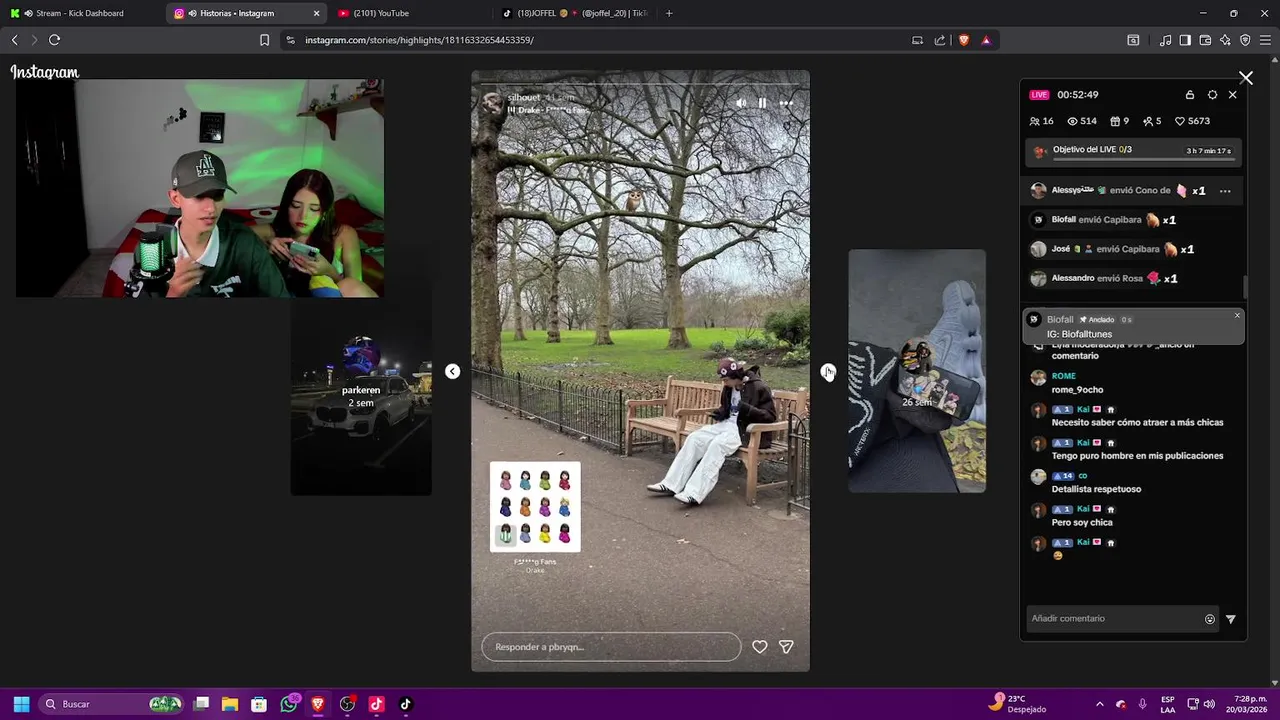Close the LIVE chat panel
1280x720 pixels.
pos(1232,95)
